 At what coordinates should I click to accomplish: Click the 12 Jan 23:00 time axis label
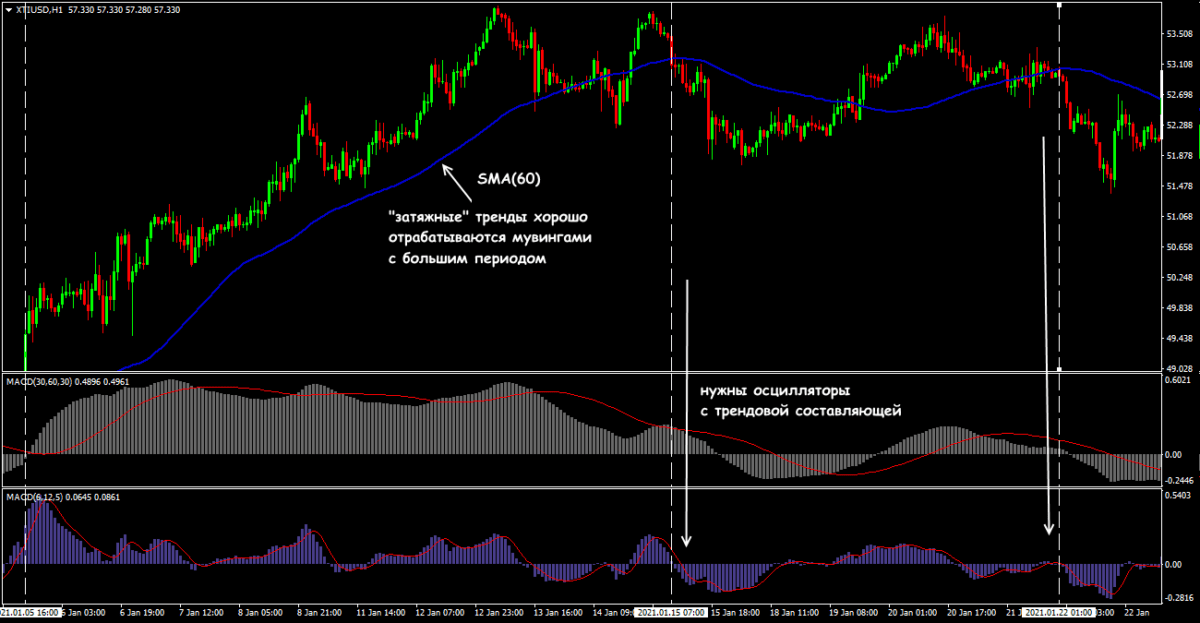499,611
